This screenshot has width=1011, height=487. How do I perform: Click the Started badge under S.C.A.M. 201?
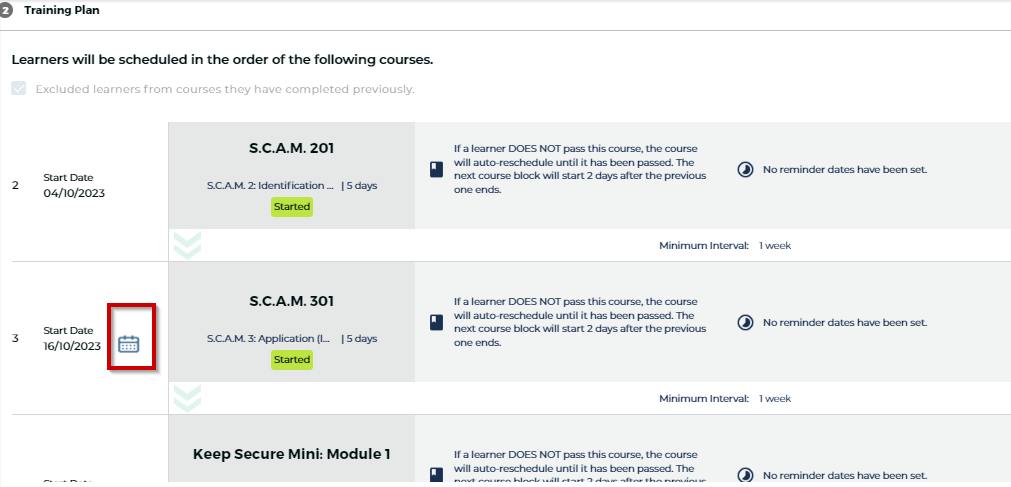point(292,207)
